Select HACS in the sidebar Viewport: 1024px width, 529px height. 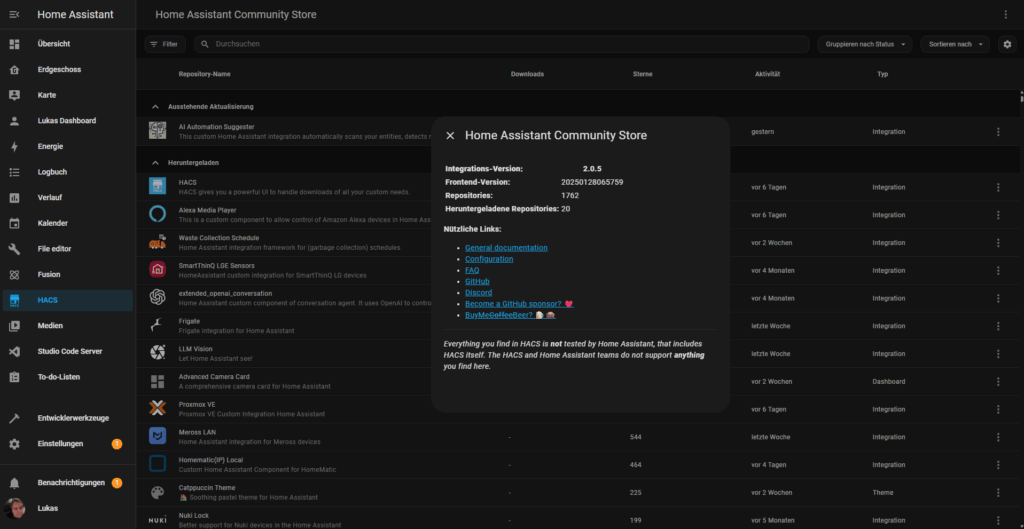(x=68, y=300)
